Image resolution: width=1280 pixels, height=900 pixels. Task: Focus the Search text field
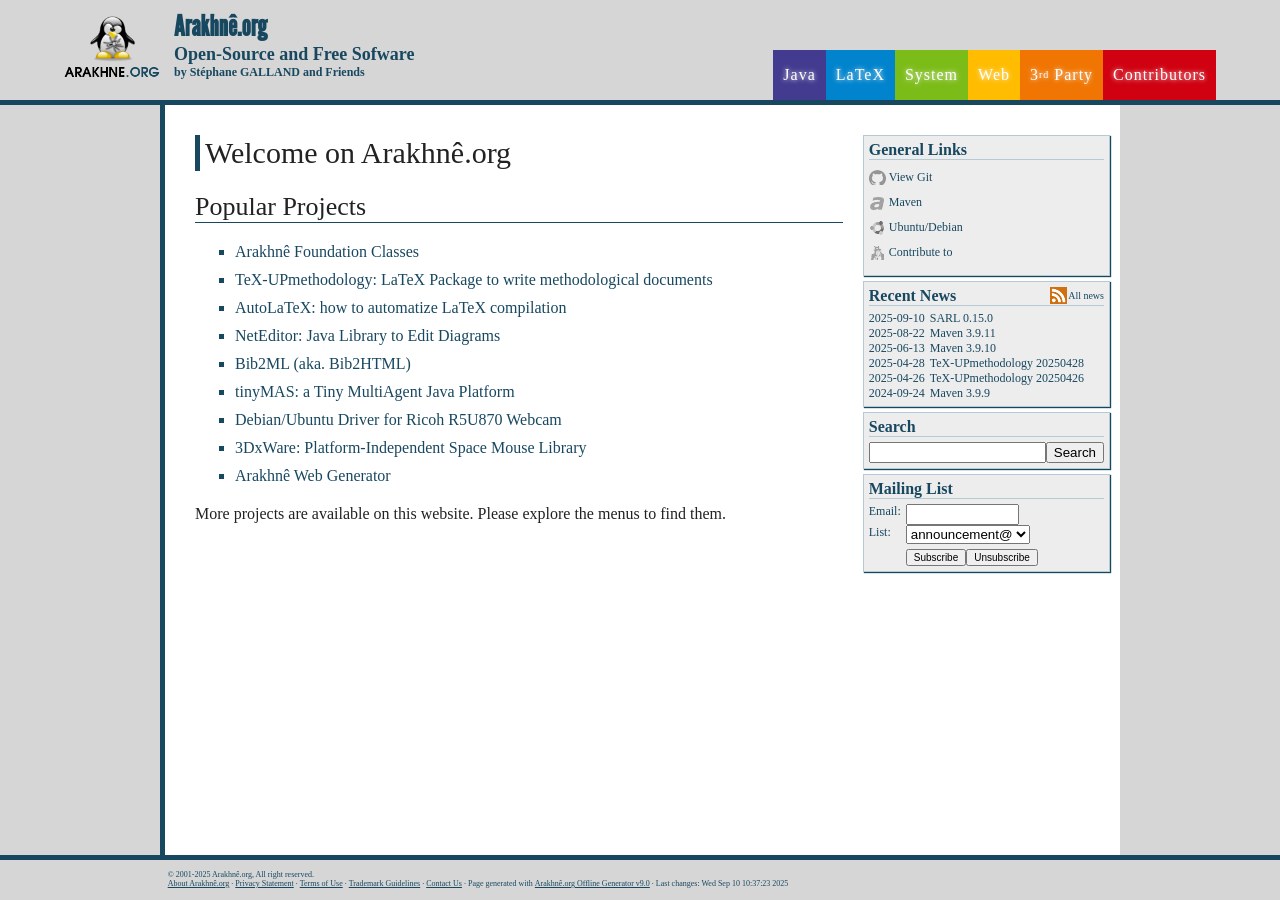957,453
